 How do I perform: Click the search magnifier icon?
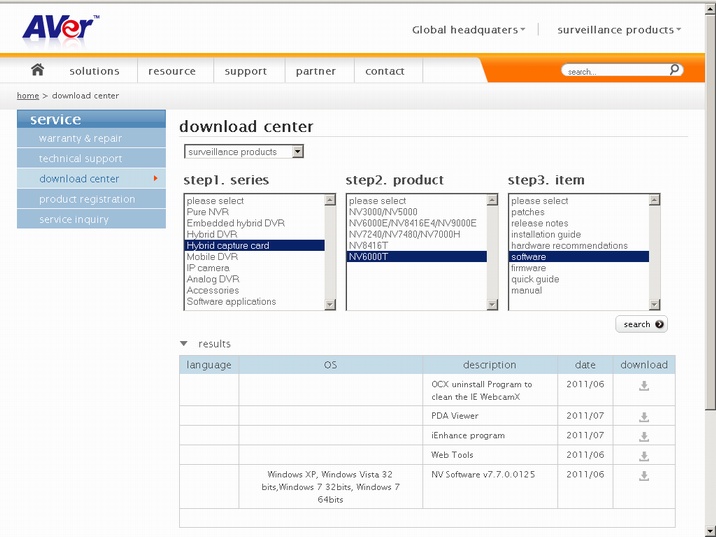point(675,70)
